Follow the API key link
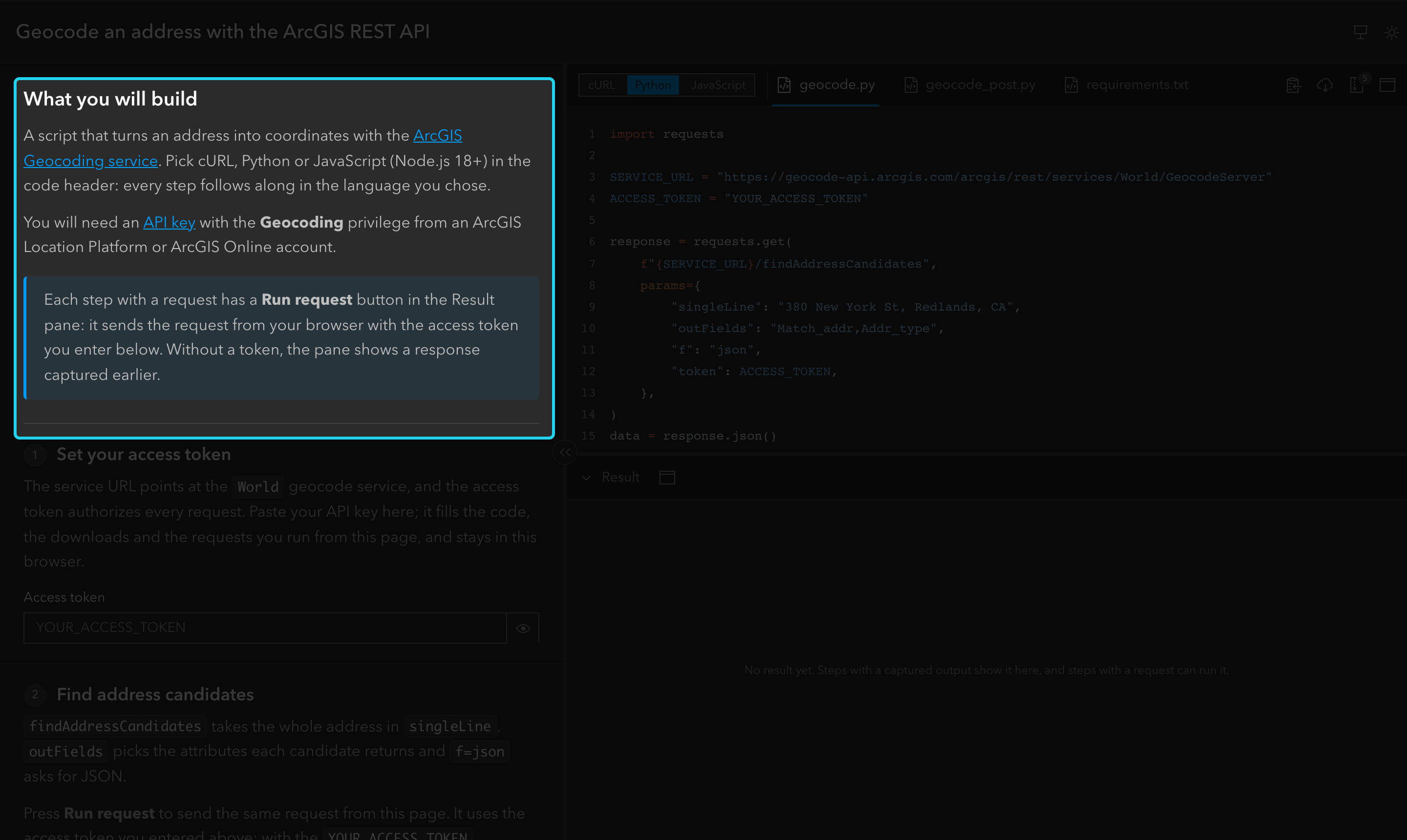Viewport: 1407px width, 840px height. pyautogui.click(x=169, y=222)
